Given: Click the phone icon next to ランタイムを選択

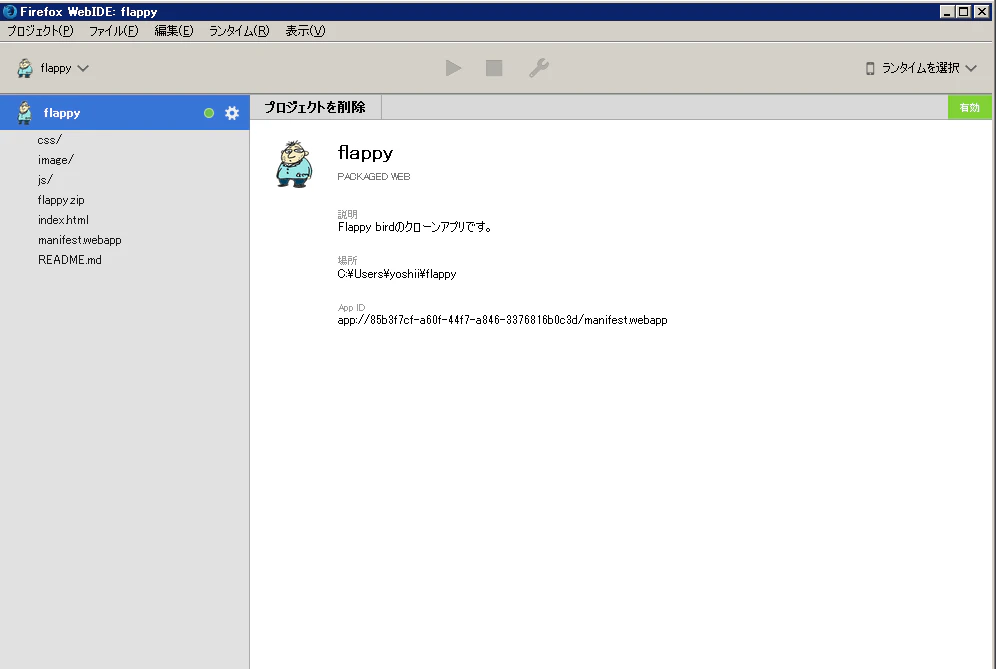Looking at the screenshot, I should 870,68.
